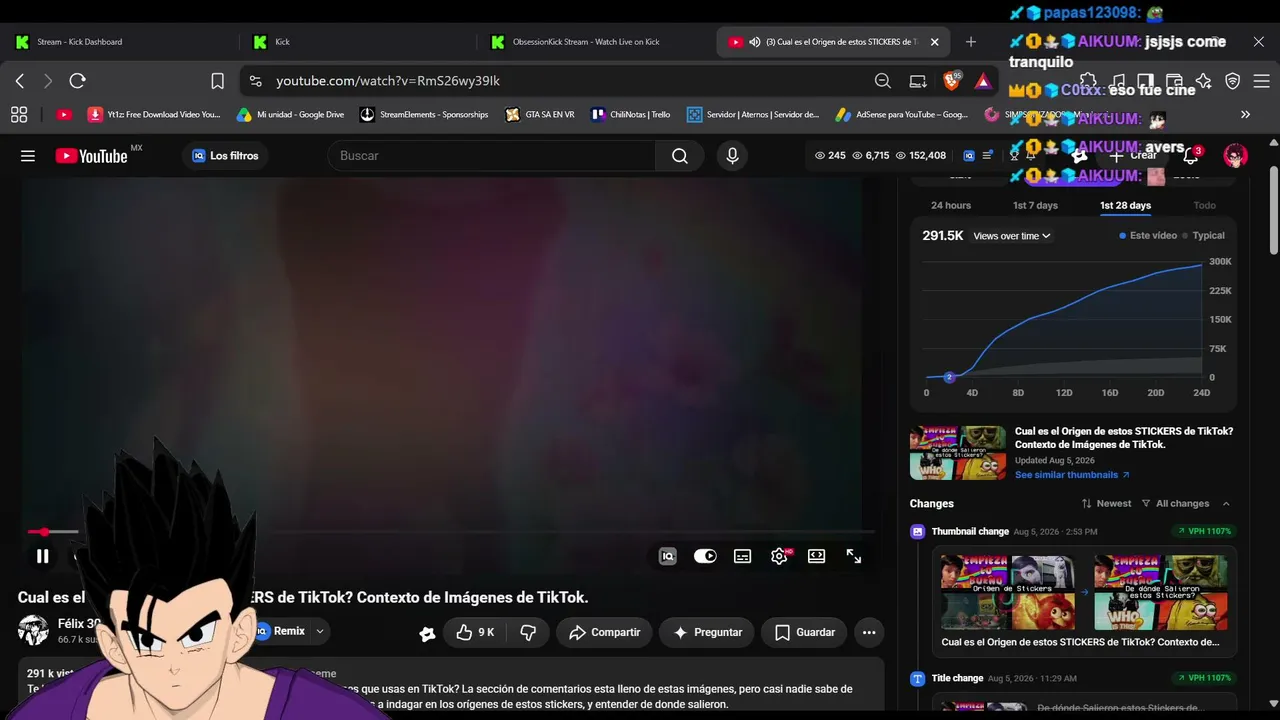Open the Los filtros chip
The width and height of the screenshot is (1280, 720).
(226, 156)
